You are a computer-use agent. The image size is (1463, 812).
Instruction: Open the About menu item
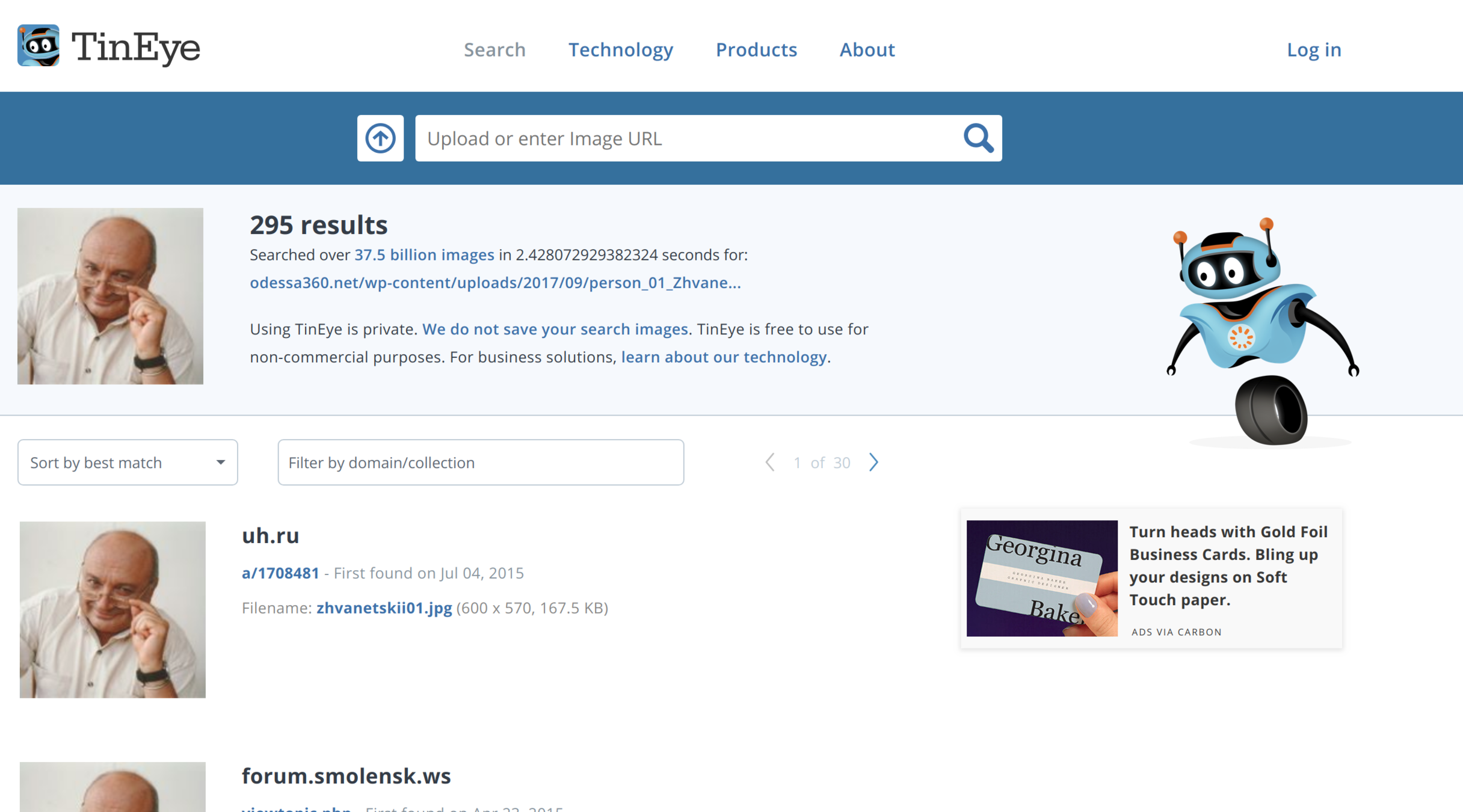pos(867,49)
